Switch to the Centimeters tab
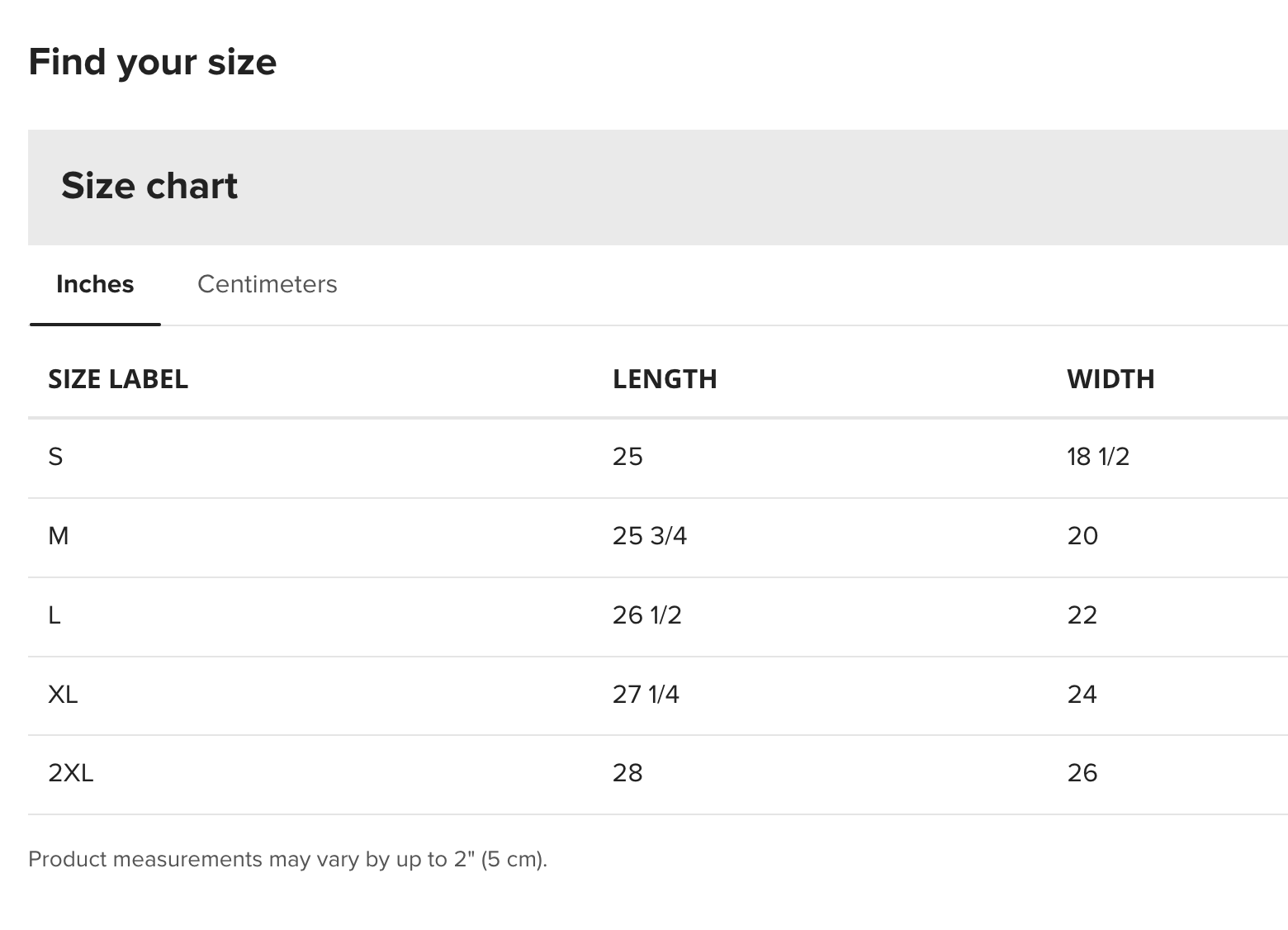Screen dimensions: 1288x930 pyautogui.click(x=267, y=284)
